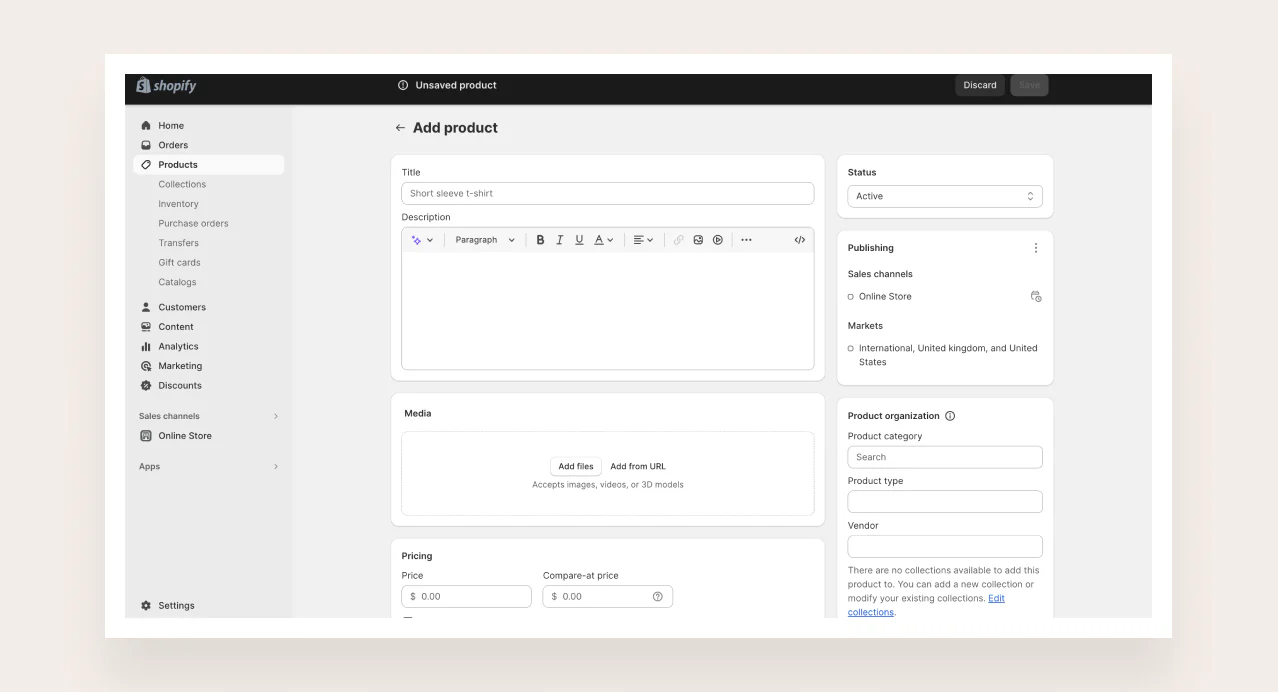Underline text using description toolbar
The height and width of the screenshot is (692, 1278).
(x=579, y=240)
